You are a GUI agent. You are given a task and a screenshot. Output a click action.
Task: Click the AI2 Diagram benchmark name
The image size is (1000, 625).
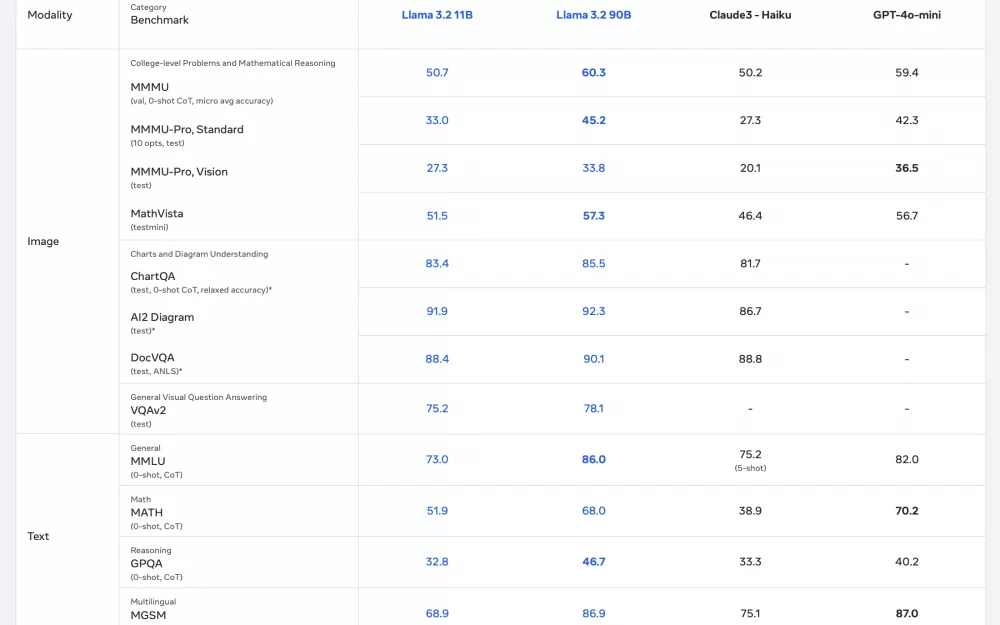point(162,317)
